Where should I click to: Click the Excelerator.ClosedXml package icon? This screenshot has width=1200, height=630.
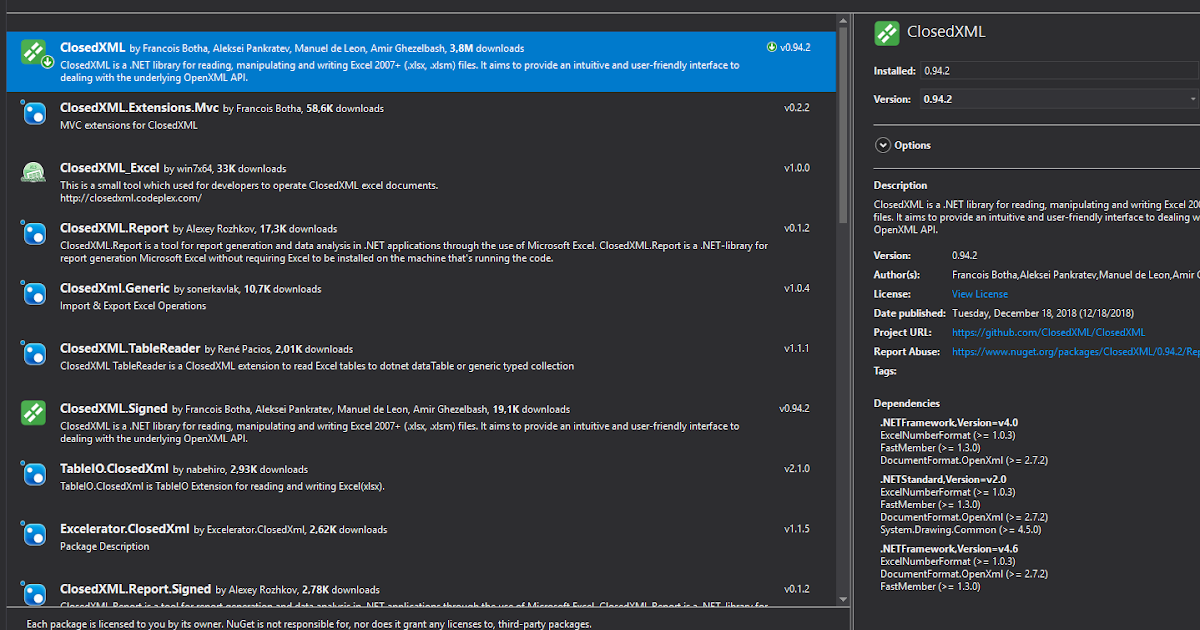pos(35,534)
